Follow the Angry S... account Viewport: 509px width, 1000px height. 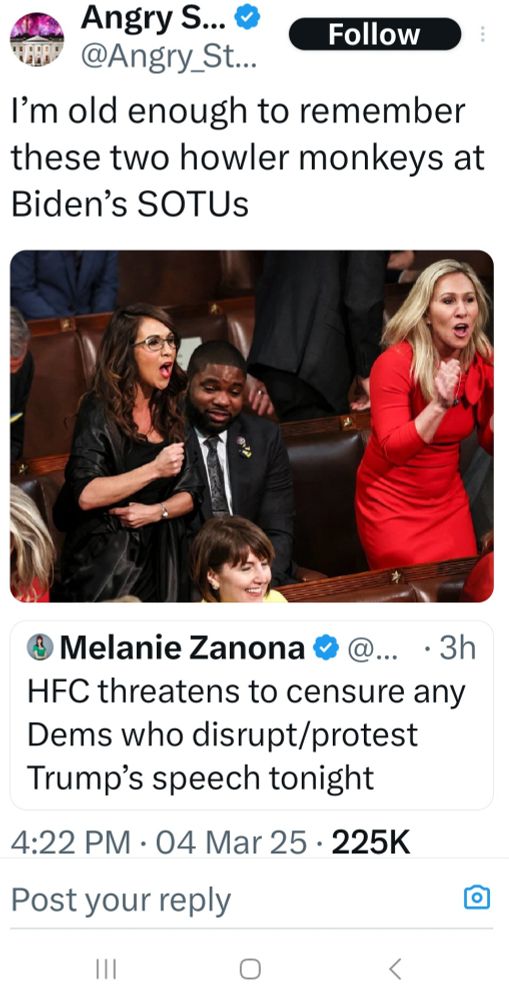point(374,34)
